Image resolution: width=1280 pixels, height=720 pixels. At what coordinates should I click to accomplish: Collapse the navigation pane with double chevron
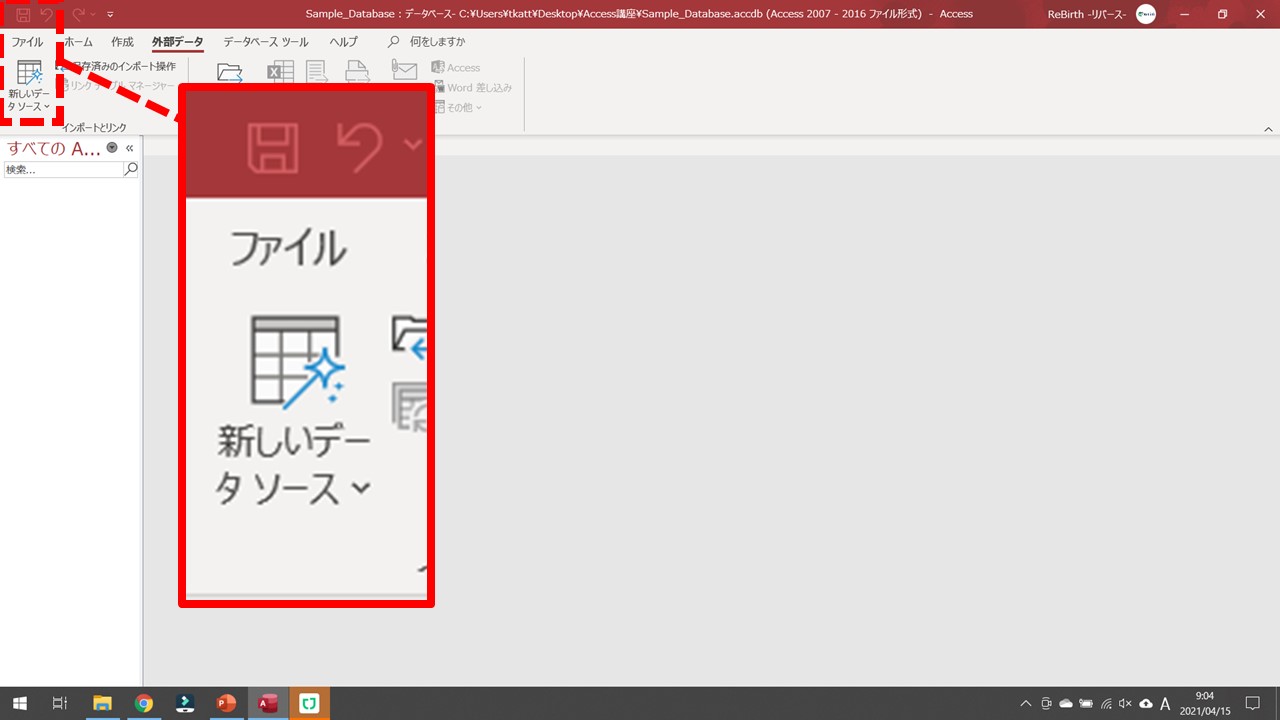130,148
